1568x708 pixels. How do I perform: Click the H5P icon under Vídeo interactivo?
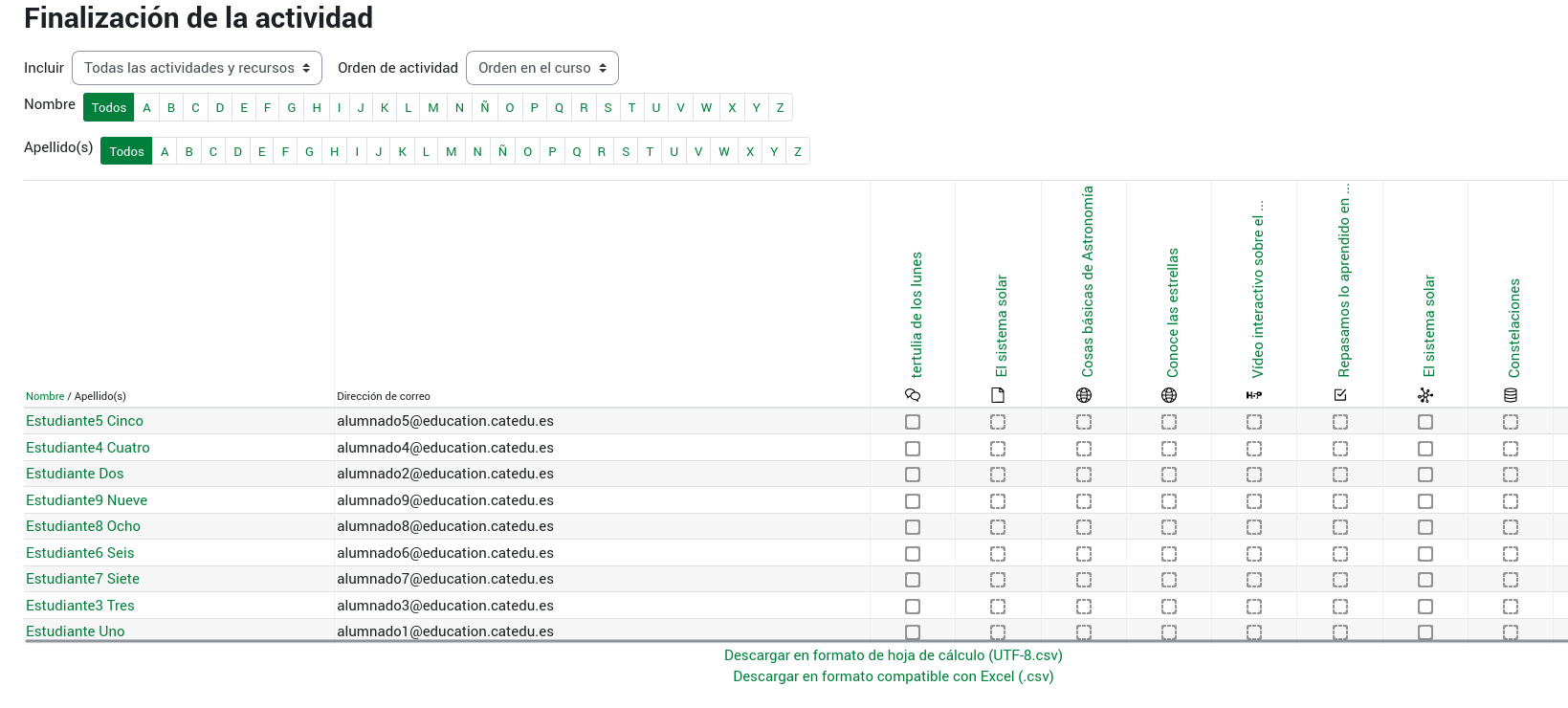pos(1254,395)
